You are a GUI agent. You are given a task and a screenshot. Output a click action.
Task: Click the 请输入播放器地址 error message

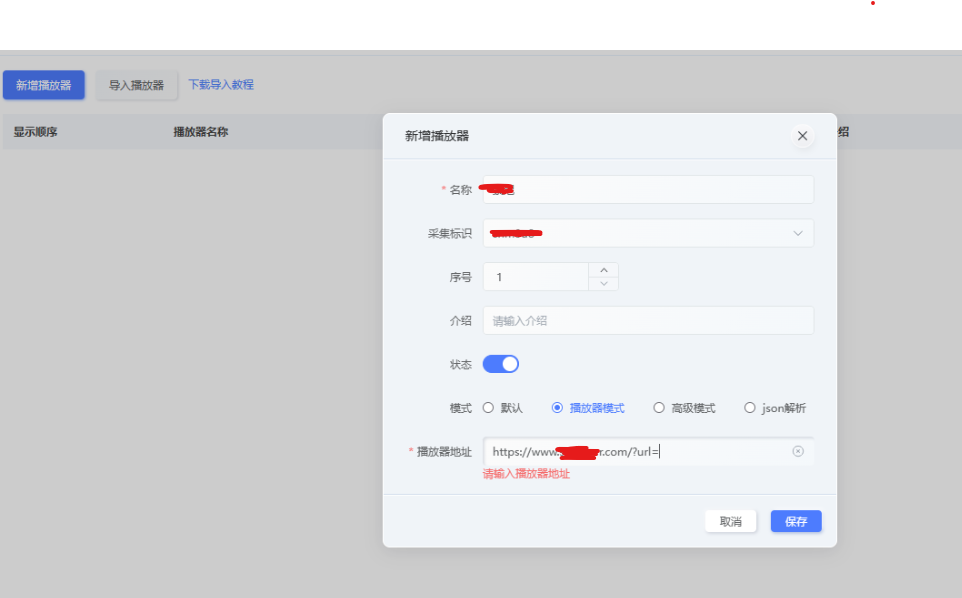(526, 473)
